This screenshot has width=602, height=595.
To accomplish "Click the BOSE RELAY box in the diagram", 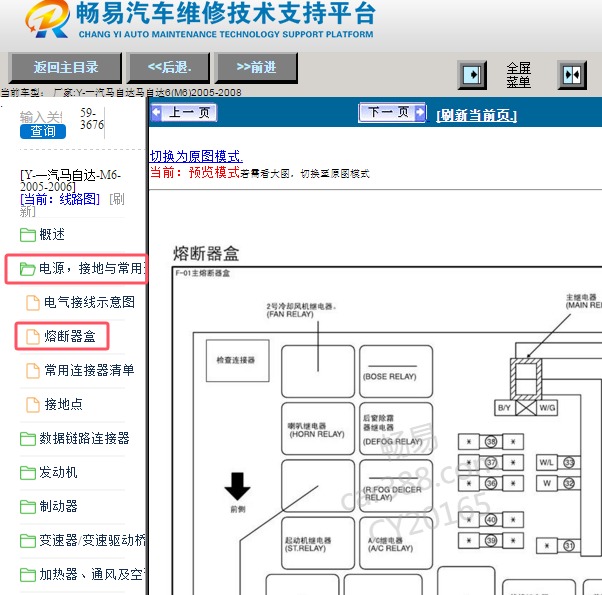I will 396,371.
